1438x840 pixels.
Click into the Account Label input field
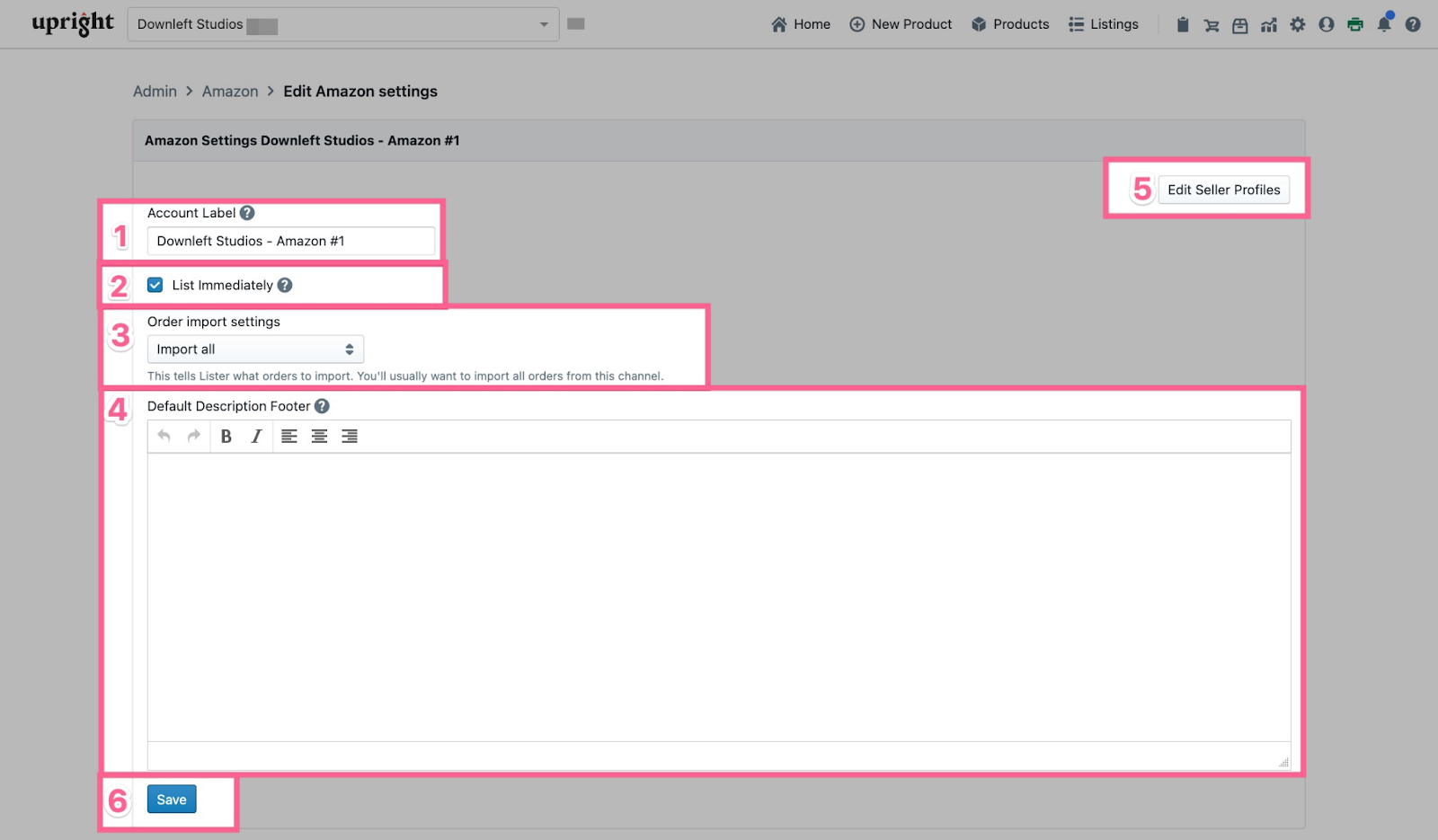coord(291,241)
